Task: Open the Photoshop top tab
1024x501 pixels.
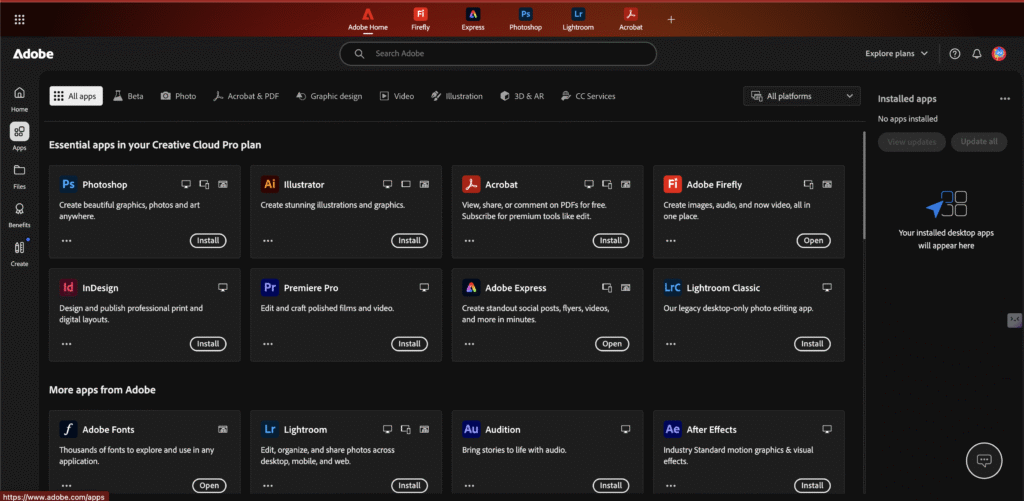Action: pos(526,20)
